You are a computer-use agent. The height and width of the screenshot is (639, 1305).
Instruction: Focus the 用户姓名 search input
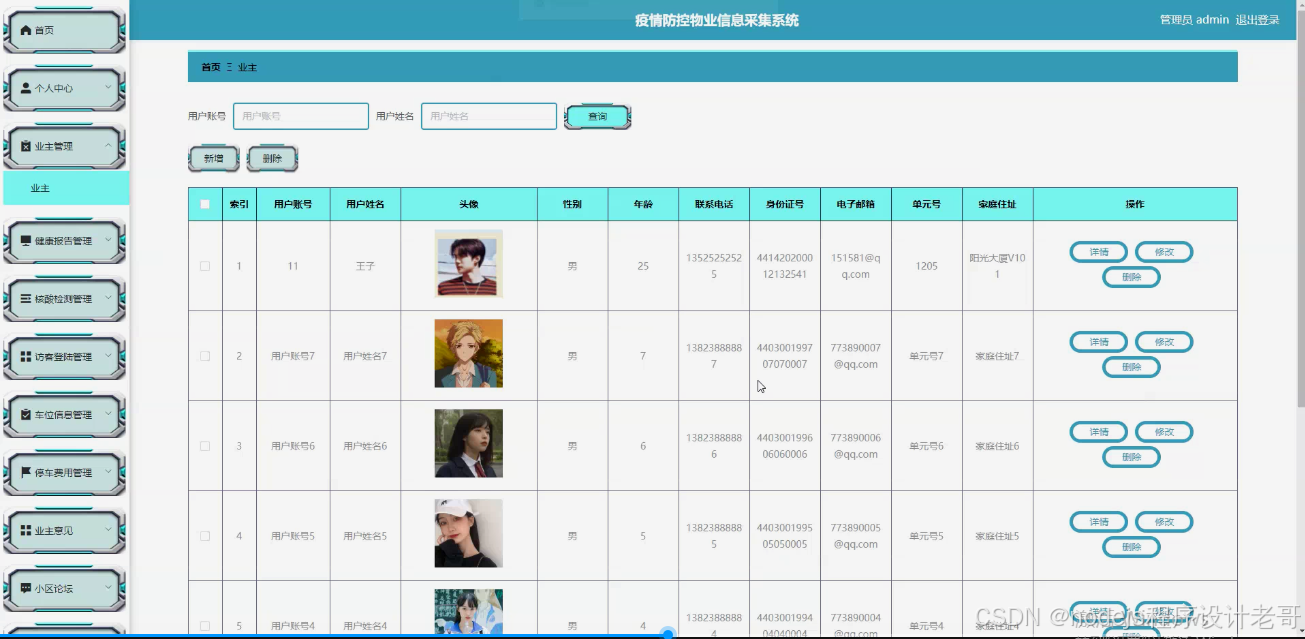click(489, 116)
